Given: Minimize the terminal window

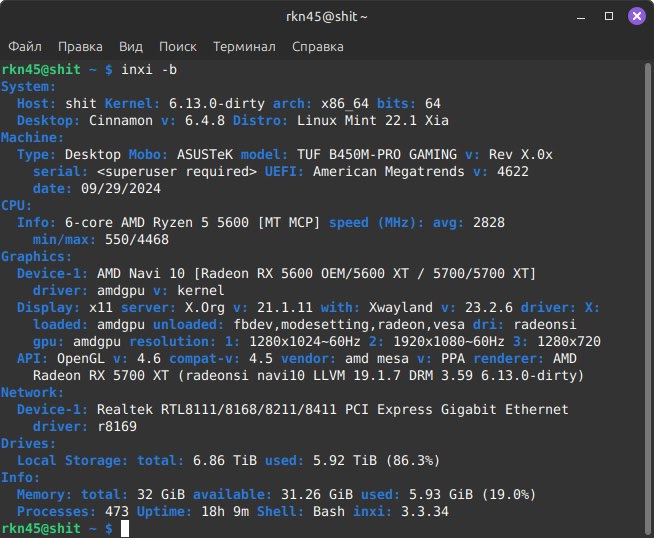Looking at the screenshot, I should pos(581,17).
